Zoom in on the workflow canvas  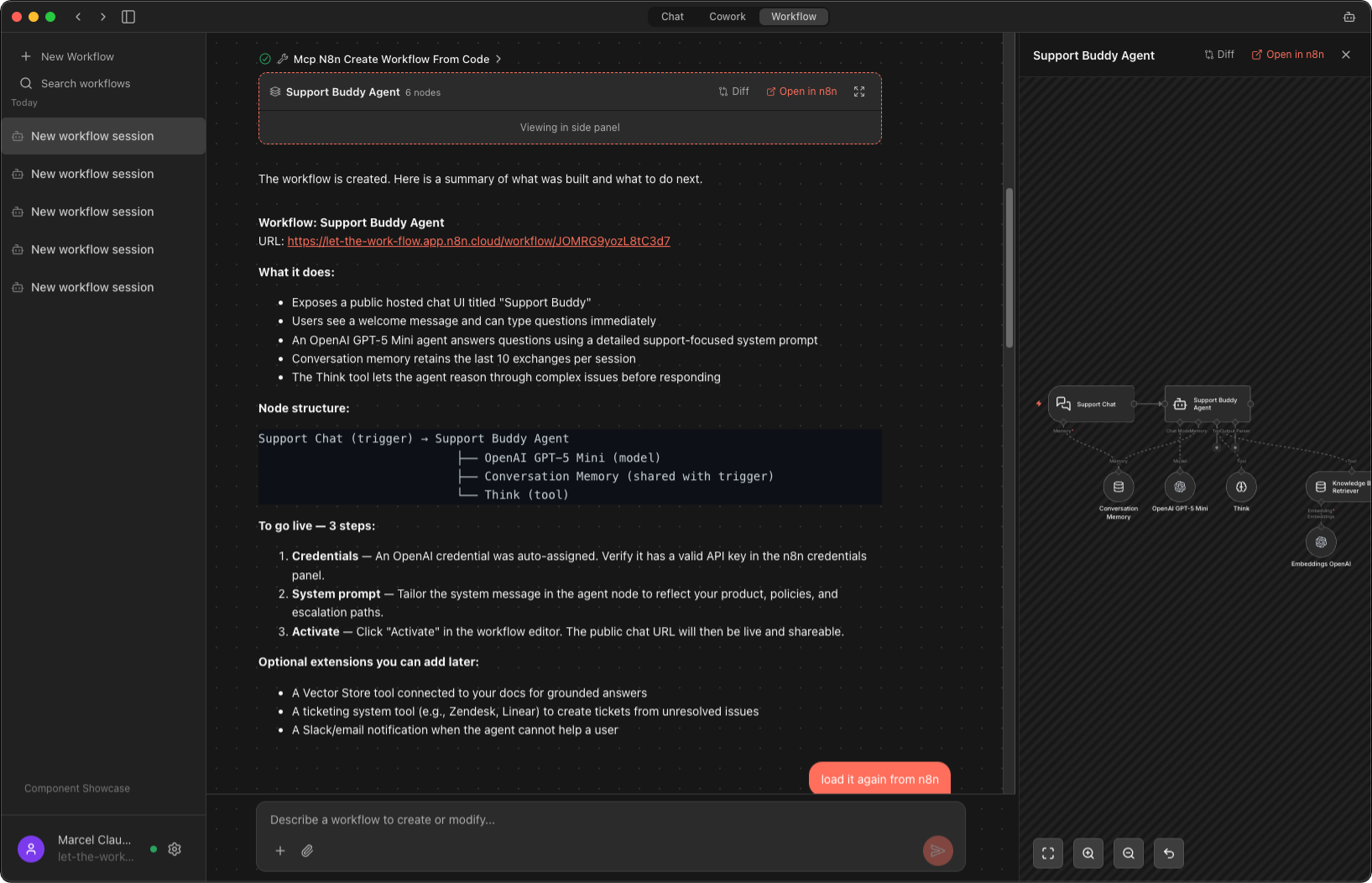[1088, 854]
